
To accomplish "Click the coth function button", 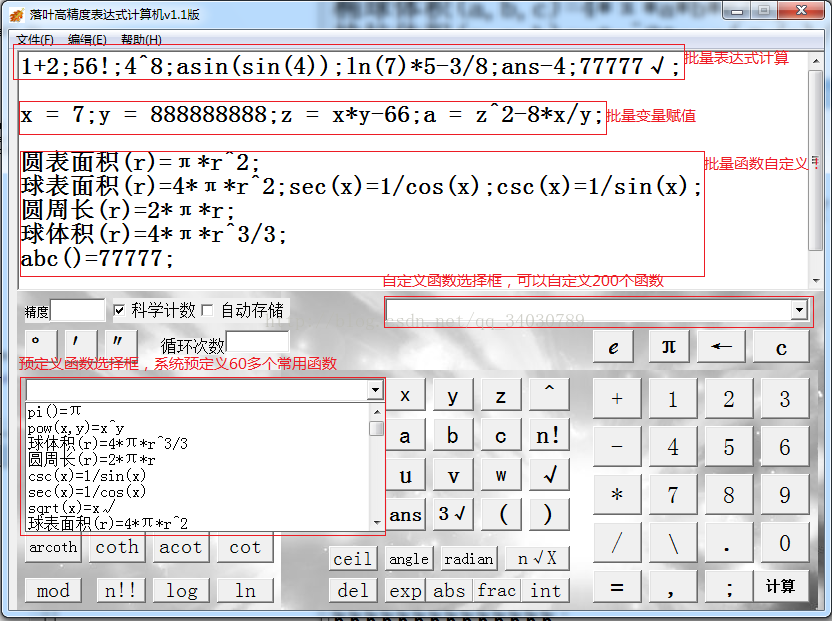I will pos(117,547).
